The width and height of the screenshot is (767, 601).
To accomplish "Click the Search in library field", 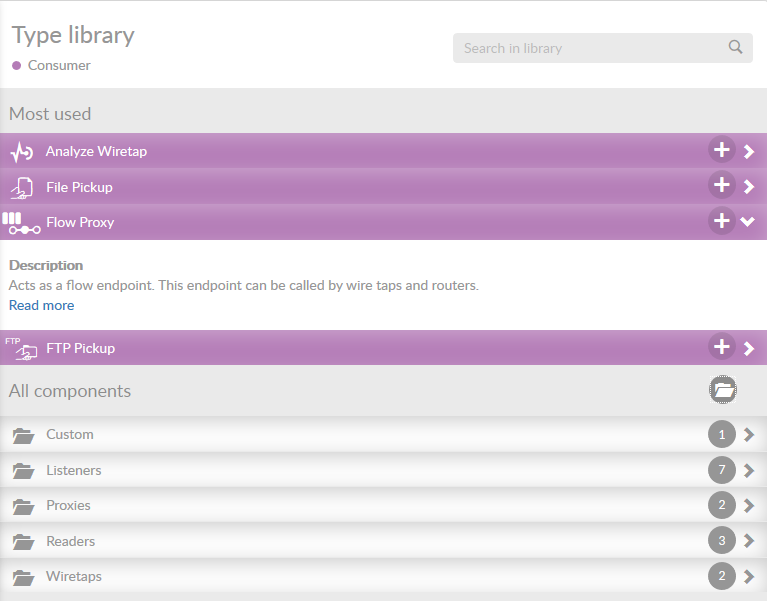I will [x=590, y=48].
